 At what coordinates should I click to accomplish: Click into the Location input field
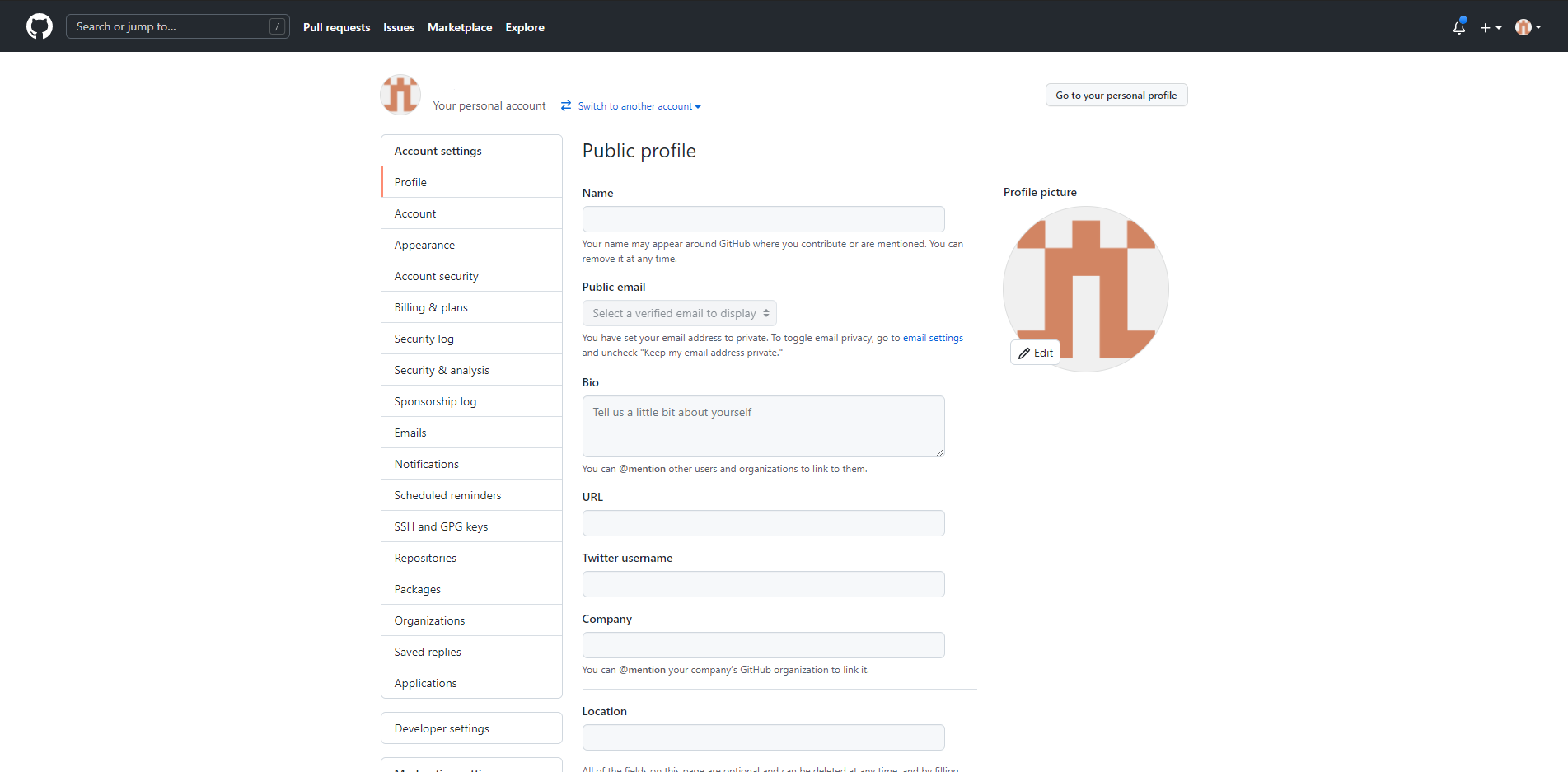(763, 737)
